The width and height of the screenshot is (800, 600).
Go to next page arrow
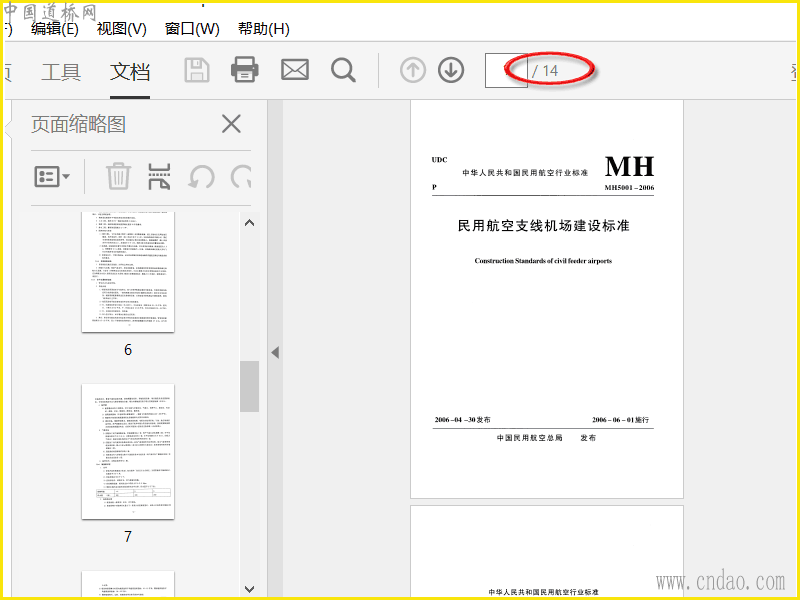(x=451, y=70)
